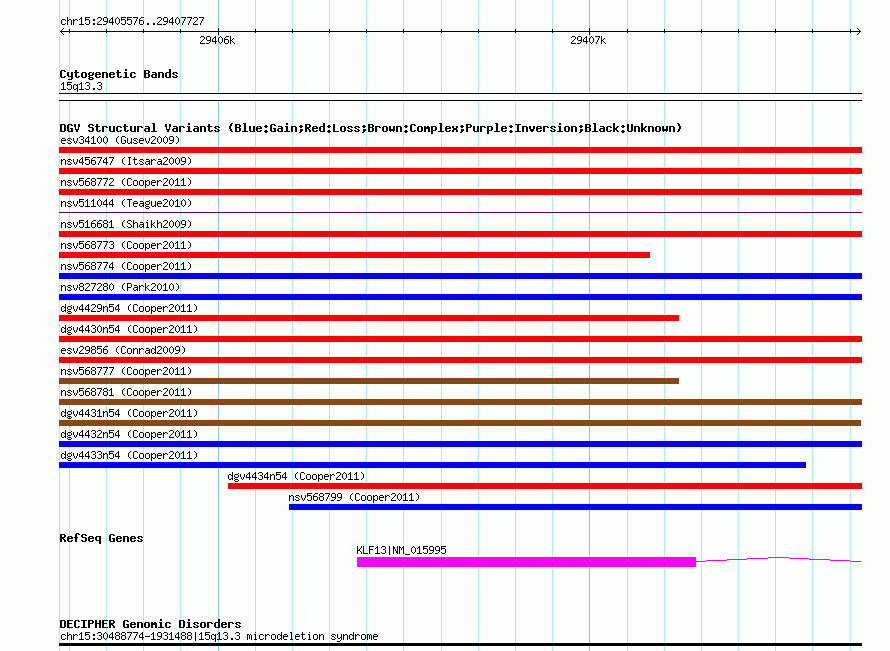Select the magenta KLF13 exon block
The height and width of the screenshot is (651, 890).
tap(526, 562)
